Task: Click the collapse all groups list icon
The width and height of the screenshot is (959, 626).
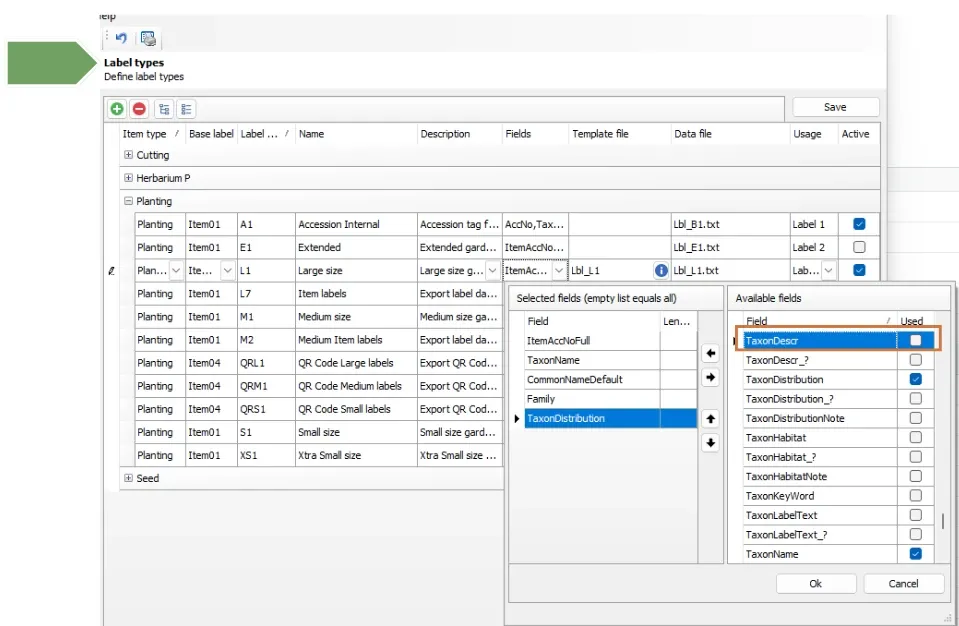Action: [187, 109]
